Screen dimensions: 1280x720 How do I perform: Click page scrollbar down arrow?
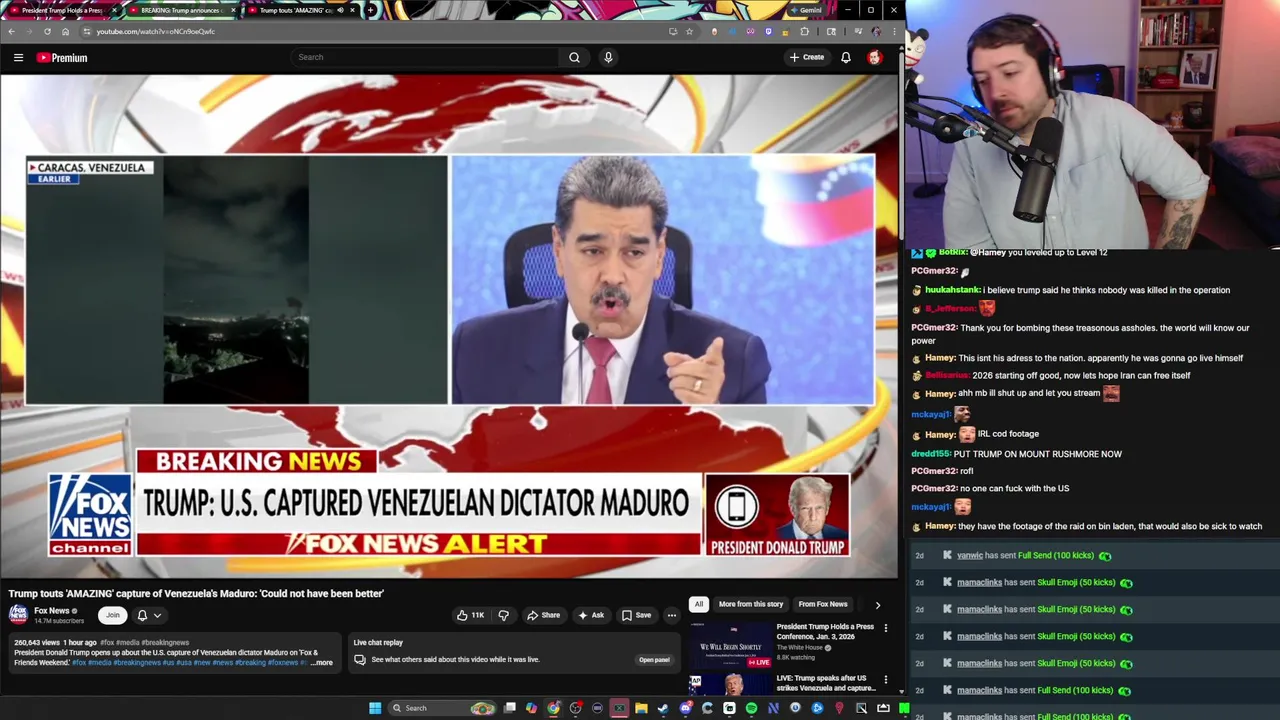(901, 691)
